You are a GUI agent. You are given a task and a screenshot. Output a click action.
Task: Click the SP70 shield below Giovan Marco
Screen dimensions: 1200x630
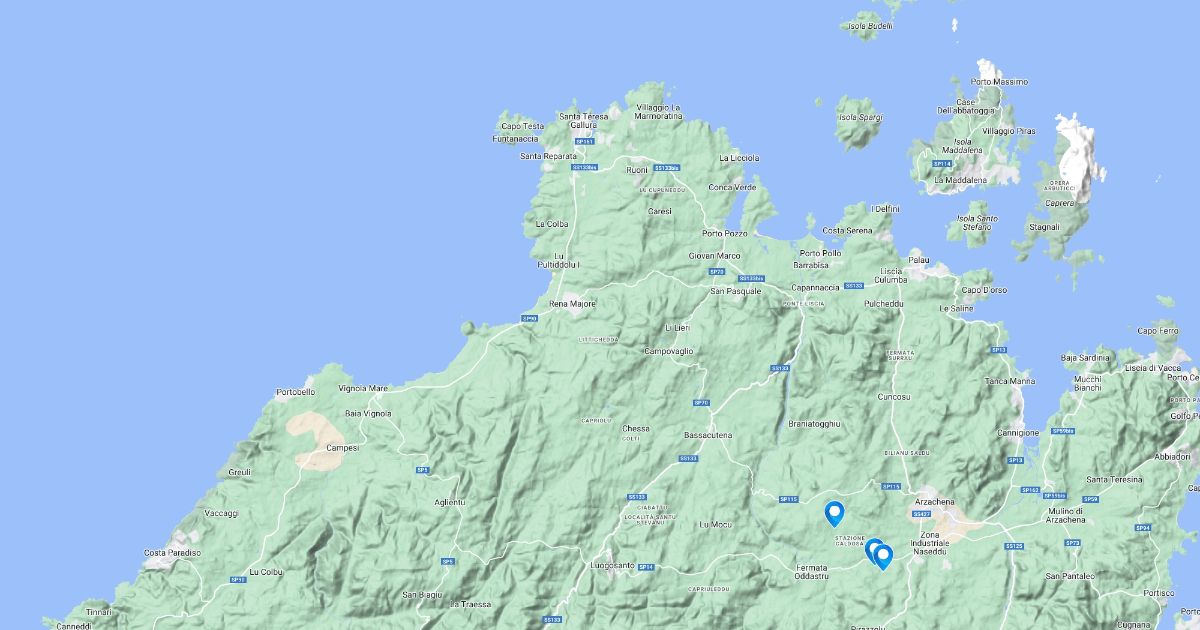click(716, 271)
